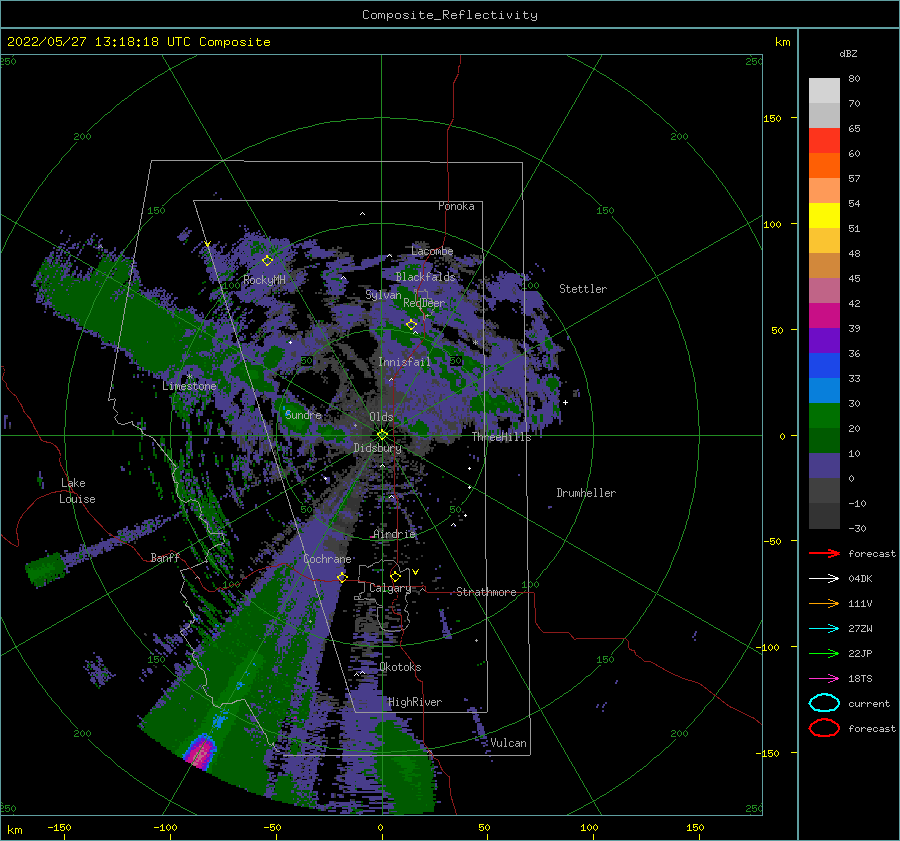Screen dimensions: 900x841
Task: Select the blue swatch below 36 dBZ
Action: (824, 366)
